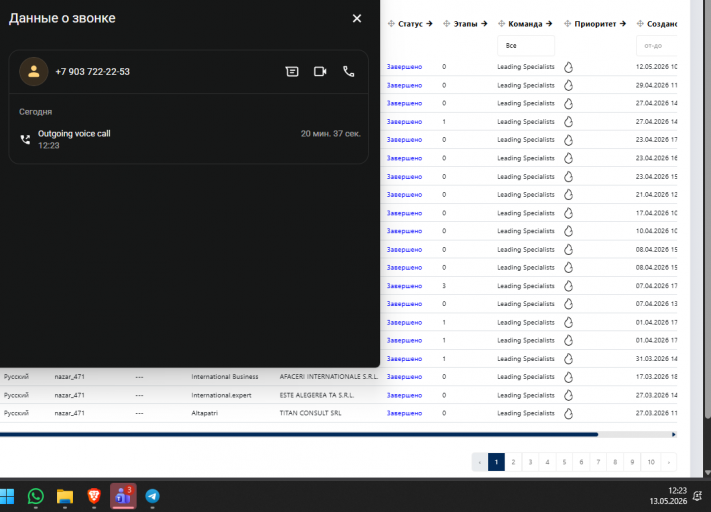Open WhatsApp from the taskbar
711x512 pixels.
36,496
